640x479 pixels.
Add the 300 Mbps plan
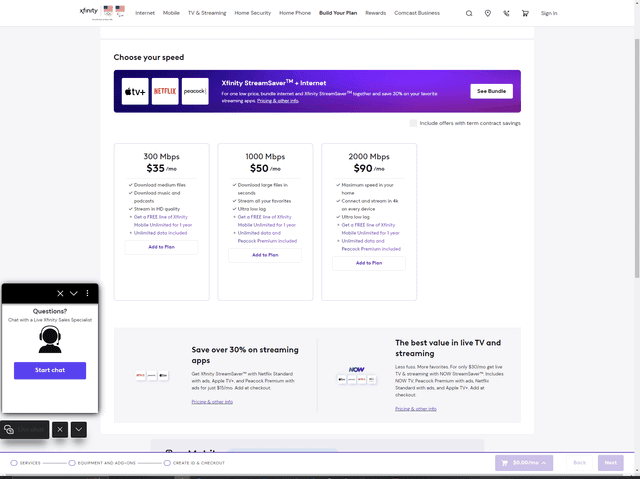(x=162, y=247)
